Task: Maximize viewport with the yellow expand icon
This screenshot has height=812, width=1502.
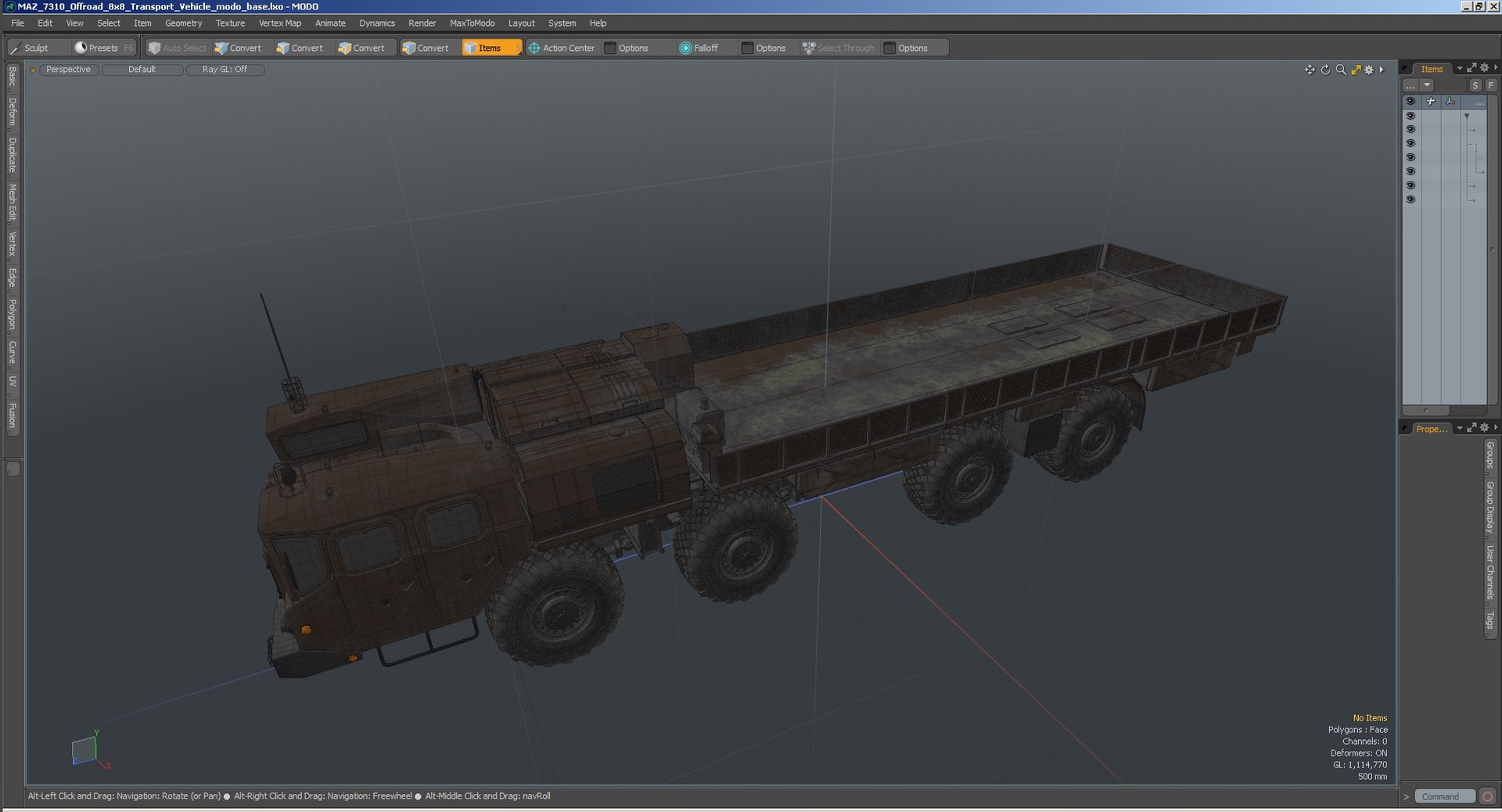Action: point(1356,70)
